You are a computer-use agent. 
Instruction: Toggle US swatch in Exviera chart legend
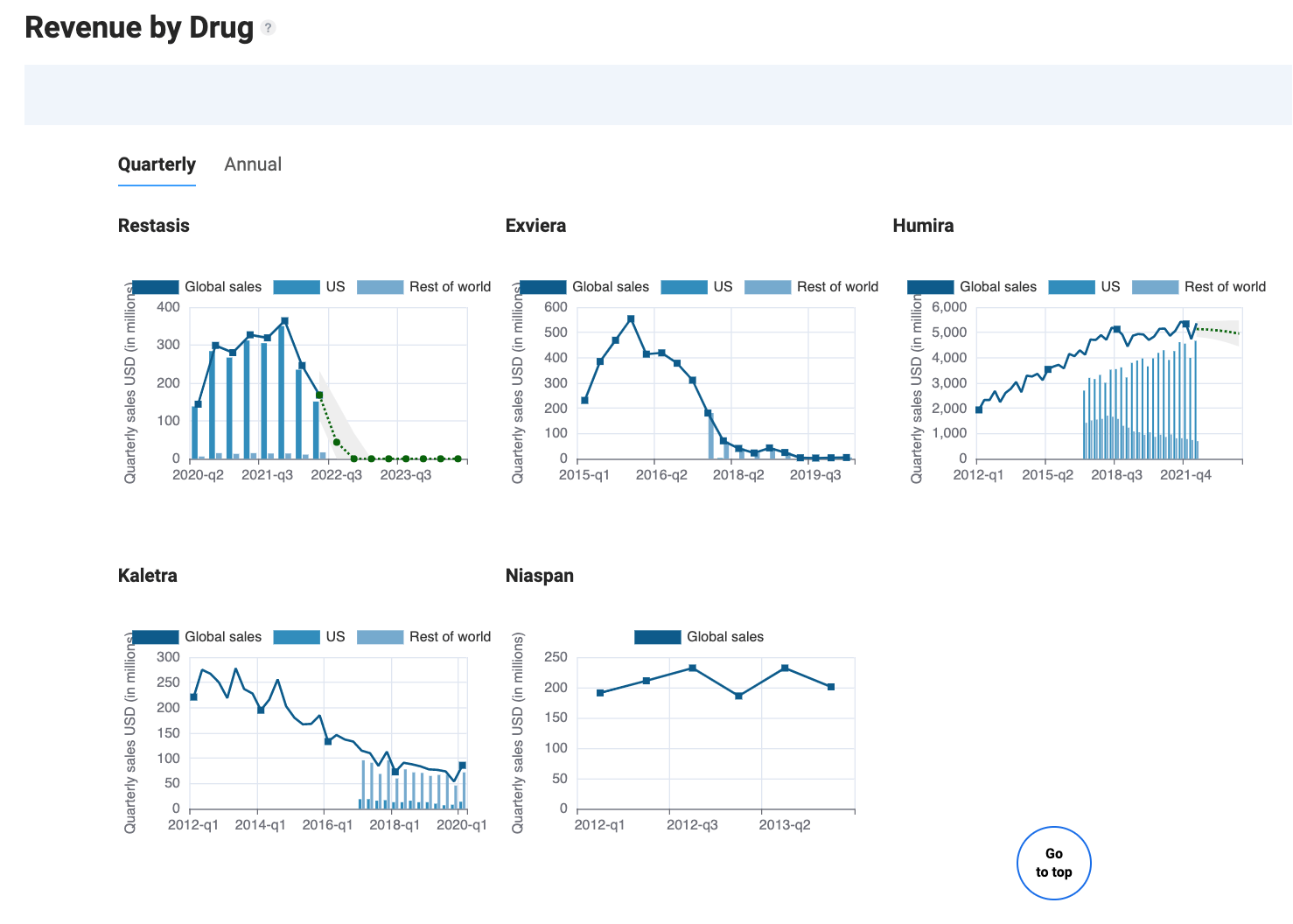684,287
